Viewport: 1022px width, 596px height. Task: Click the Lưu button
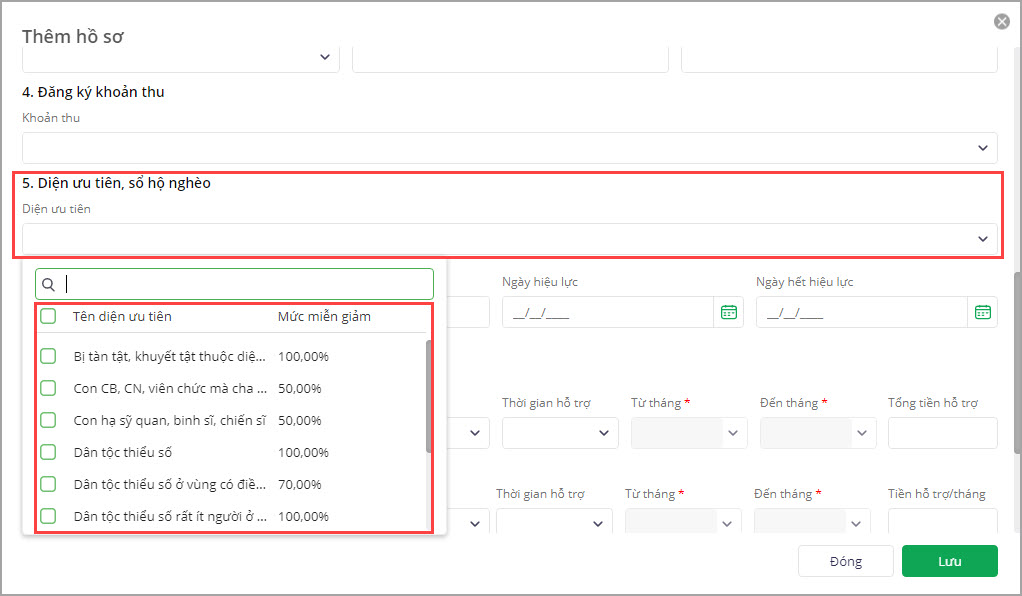949,561
